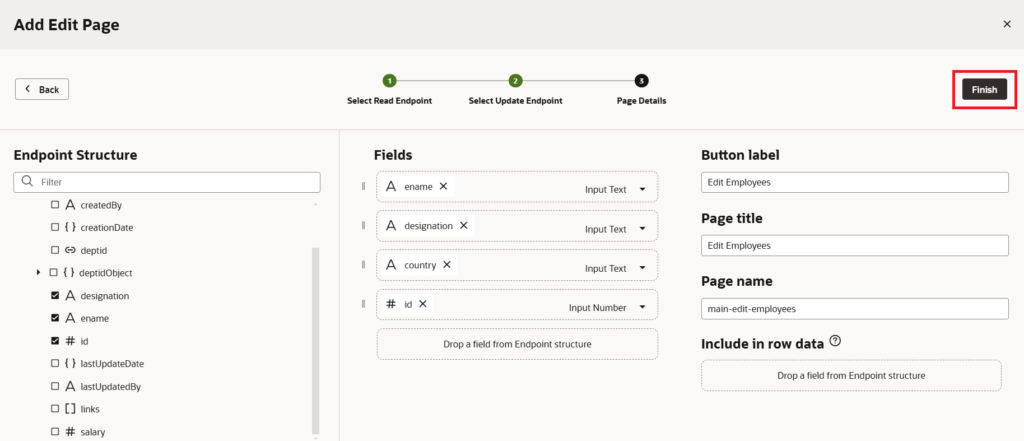Click the text type icon of createdBy

[x=71, y=205]
